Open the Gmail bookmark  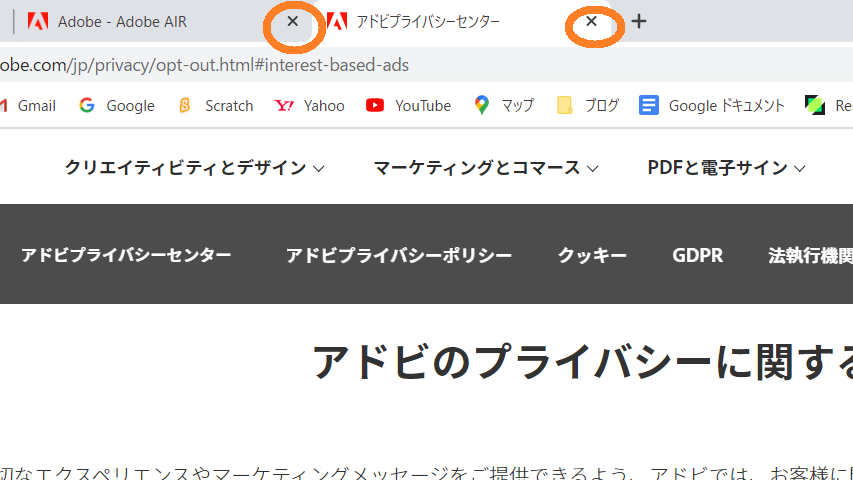pyautogui.click(x=28, y=106)
